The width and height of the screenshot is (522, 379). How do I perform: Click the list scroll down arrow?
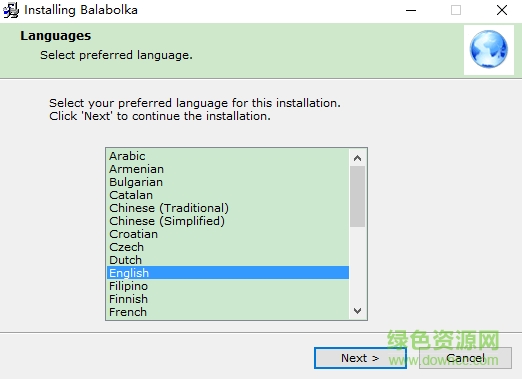point(358,311)
